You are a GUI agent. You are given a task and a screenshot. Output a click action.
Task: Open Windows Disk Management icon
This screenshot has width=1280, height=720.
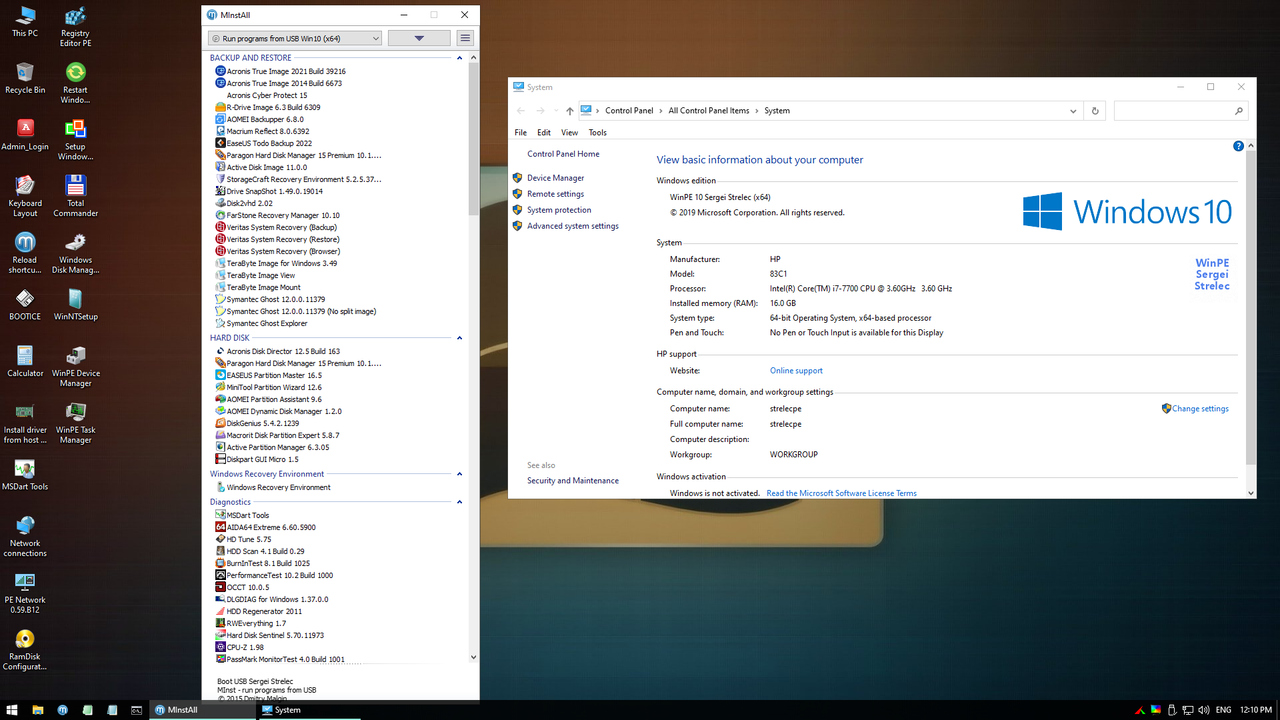(75, 253)
